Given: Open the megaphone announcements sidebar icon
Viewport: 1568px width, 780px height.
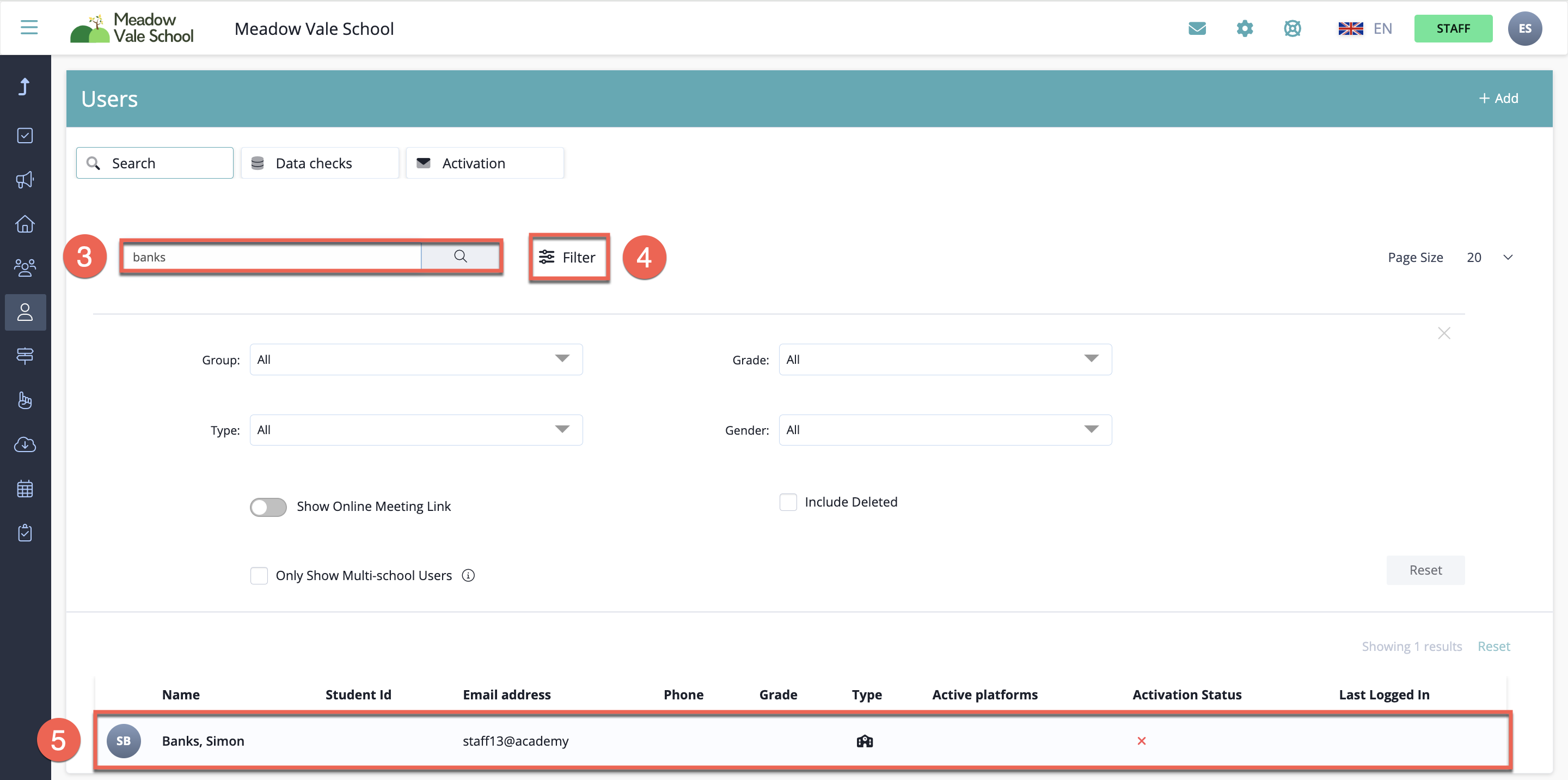Looking at the screenshot, I should pyautogui.click(x=25, y=180).
